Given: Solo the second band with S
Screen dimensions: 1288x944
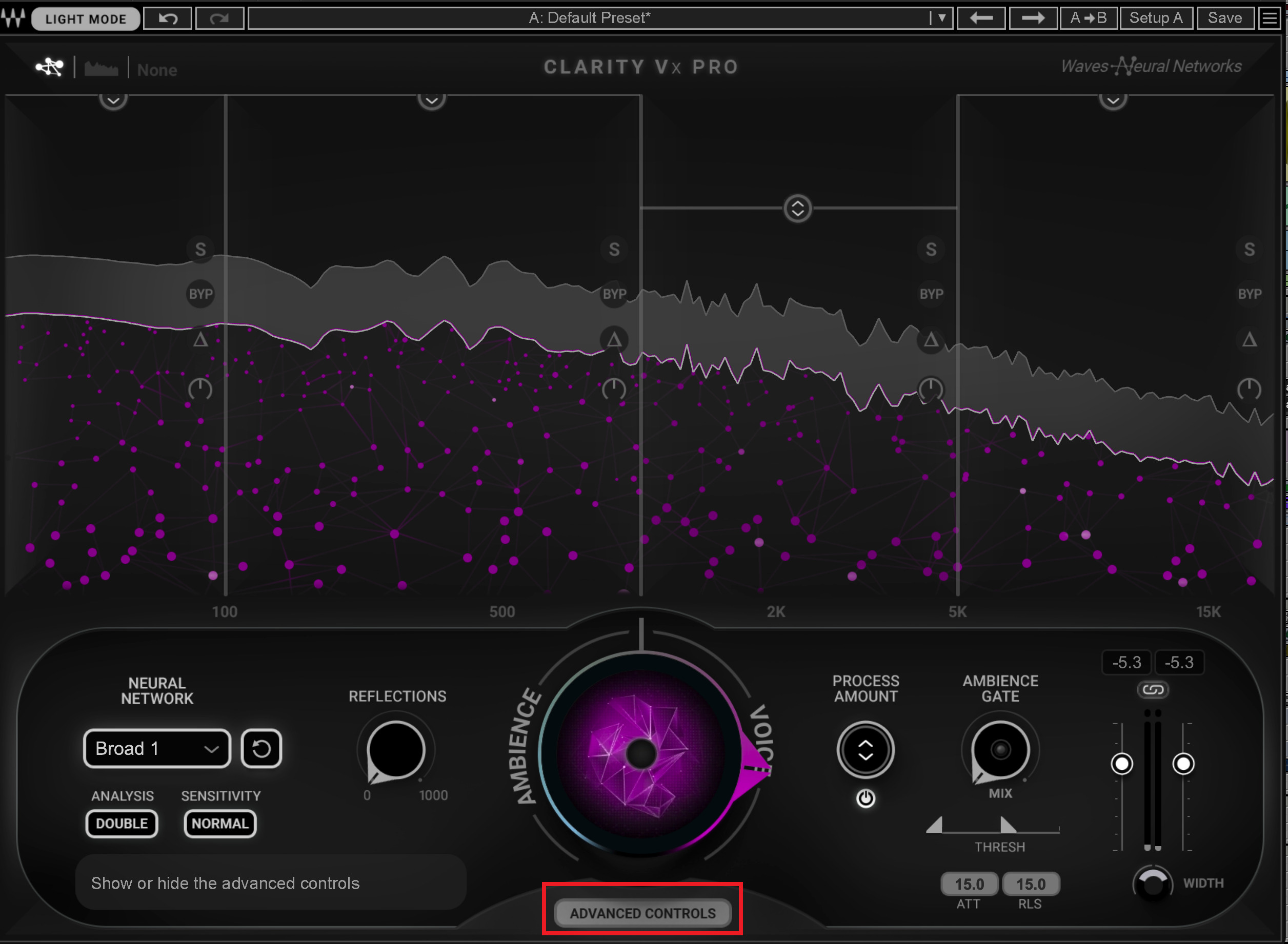Looking at the screenshot, I should [x=614, y=249].
